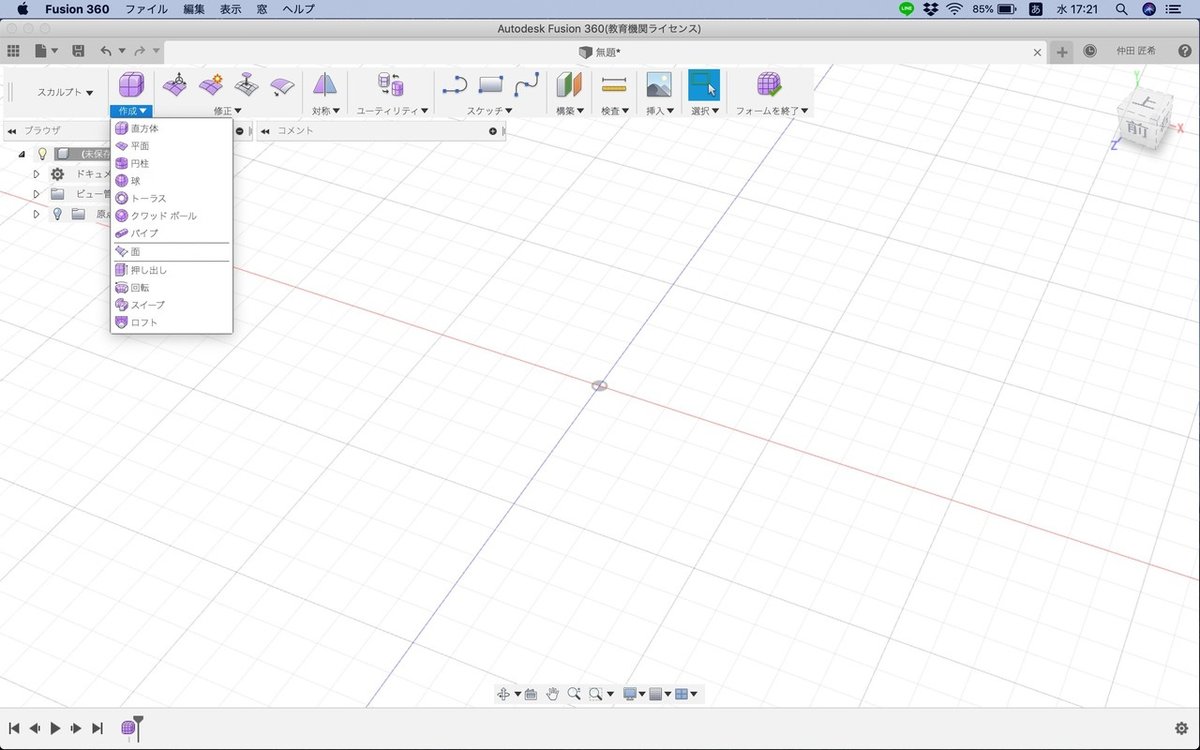Toggle the document root lightbulb visibility
Viewport: 1200px width, 750px height.
click(x=42, y=154)
